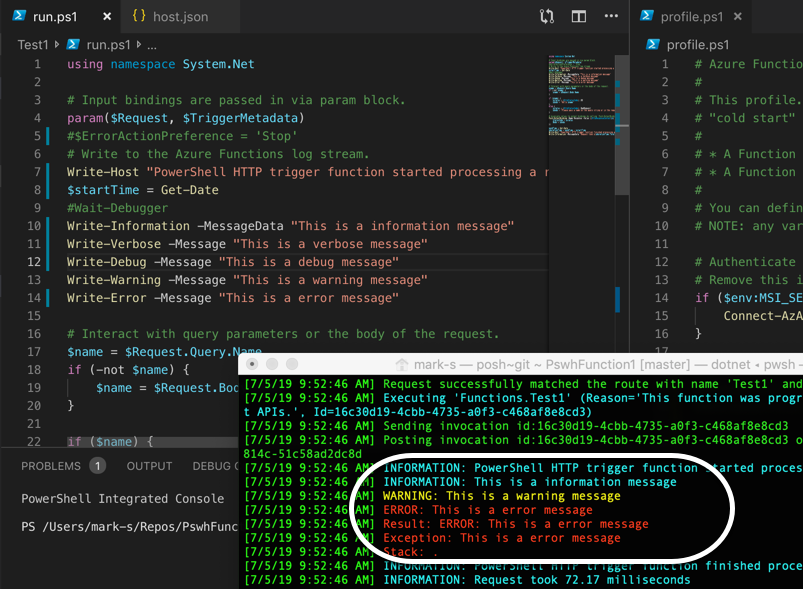Close the run.ps1 tab

pos(107,16)
